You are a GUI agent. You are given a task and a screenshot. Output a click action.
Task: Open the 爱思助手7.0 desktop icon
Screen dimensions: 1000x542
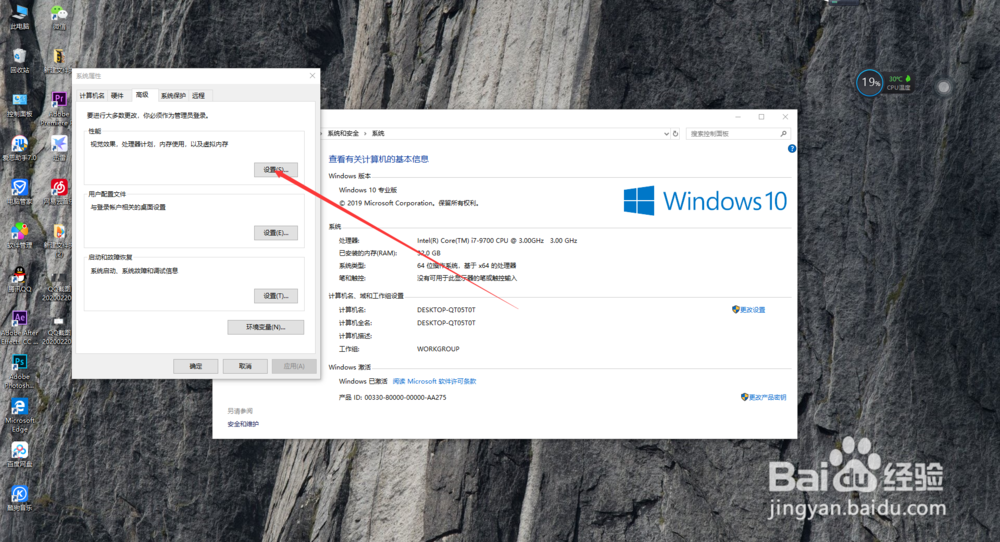point(20,147)
